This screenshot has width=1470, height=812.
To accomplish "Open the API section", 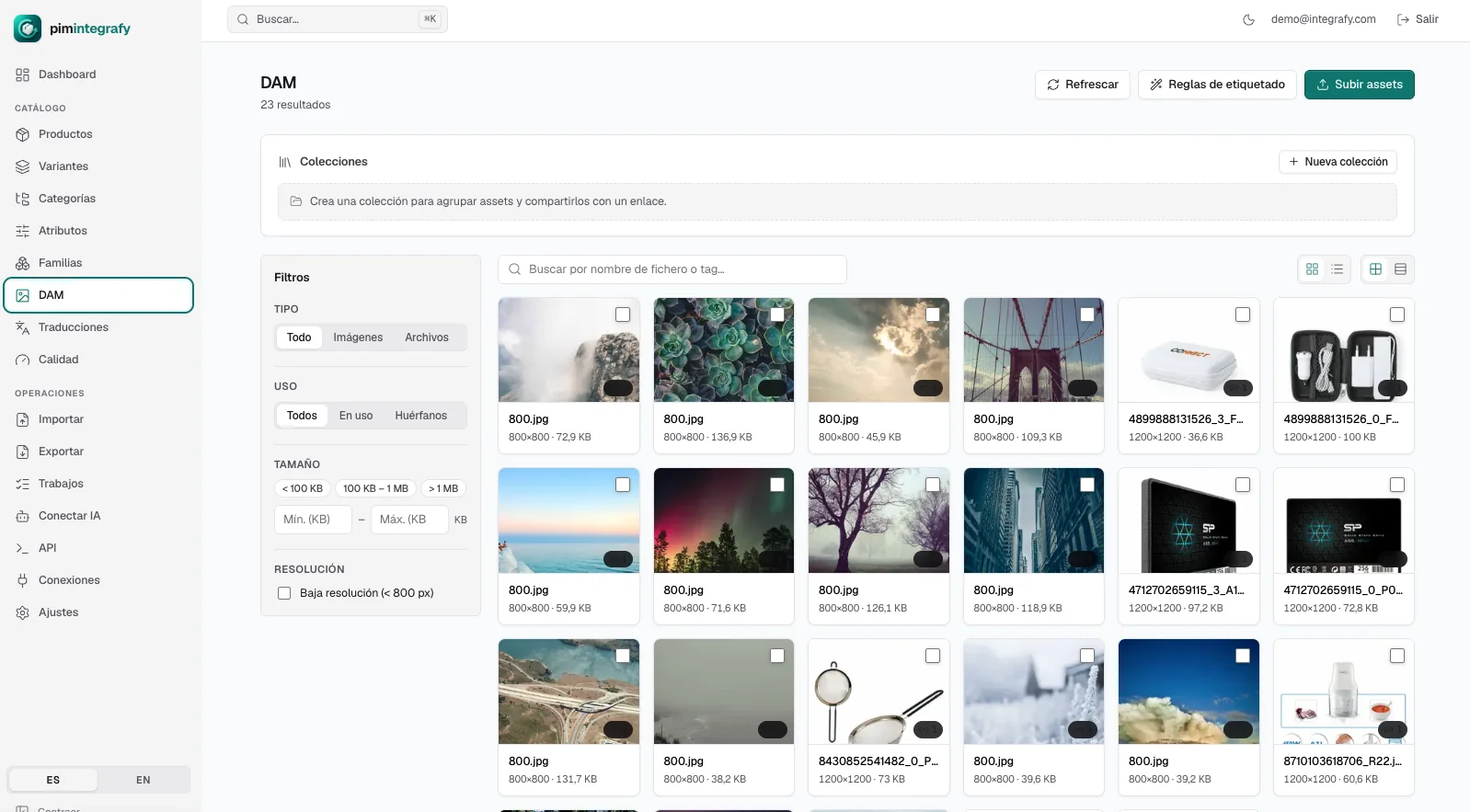I will pyautogui.click(x=99, y=548).
